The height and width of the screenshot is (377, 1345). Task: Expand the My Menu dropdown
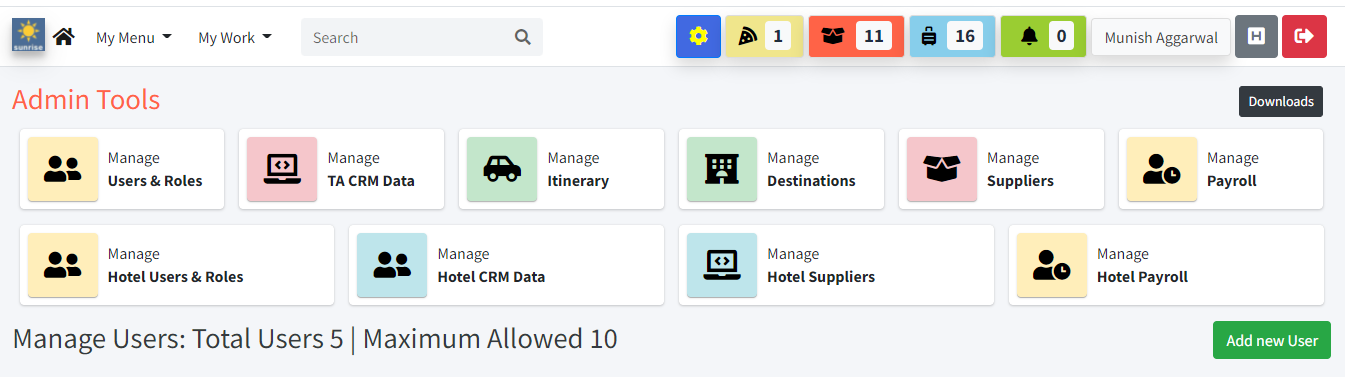pyautogui.click(x=134, y=38)
